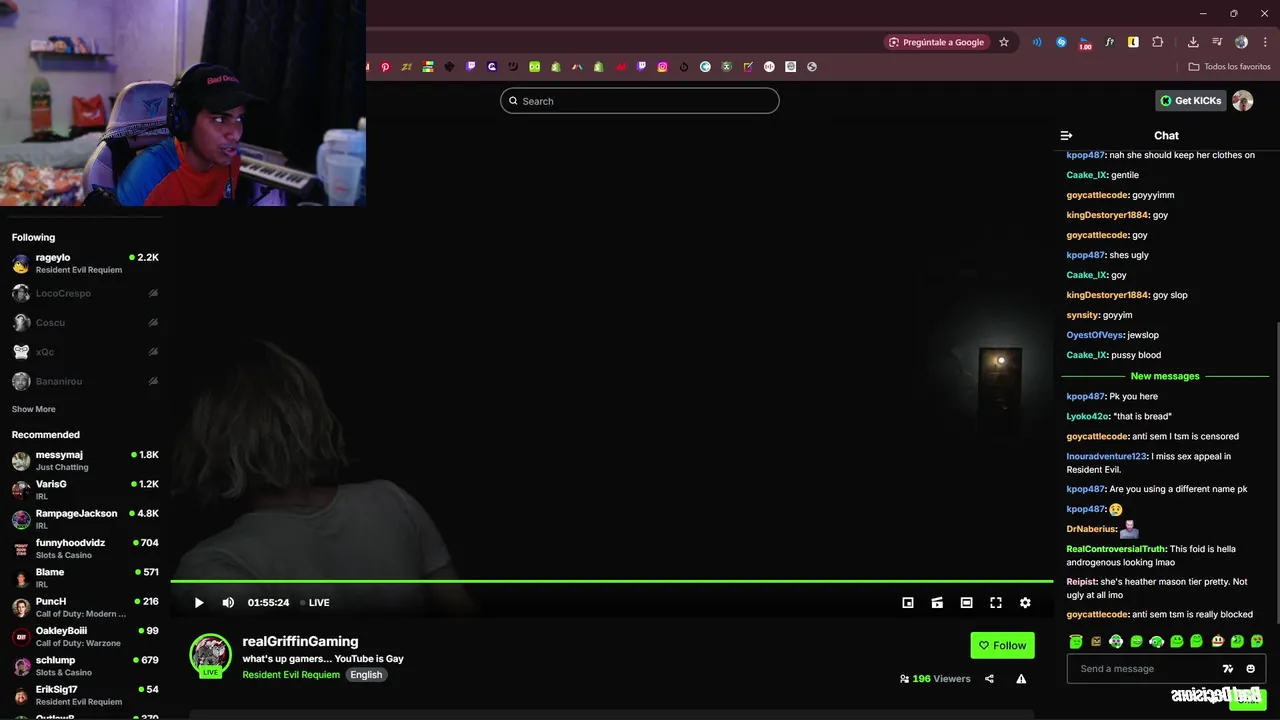Switch to theater mode
Viewport: 1280px width, 720px height.
point(966,603)
